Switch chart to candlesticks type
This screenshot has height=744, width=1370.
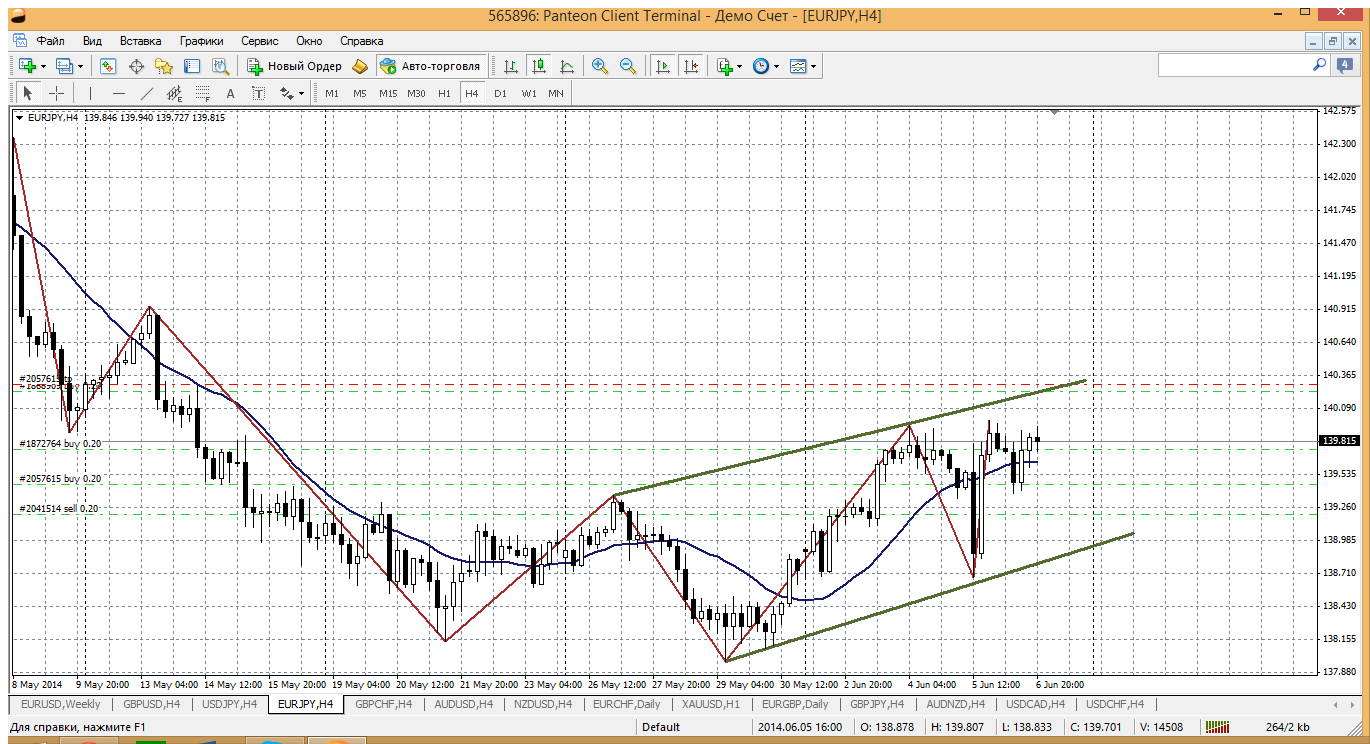pyautogui.click(x=539, y=66)
